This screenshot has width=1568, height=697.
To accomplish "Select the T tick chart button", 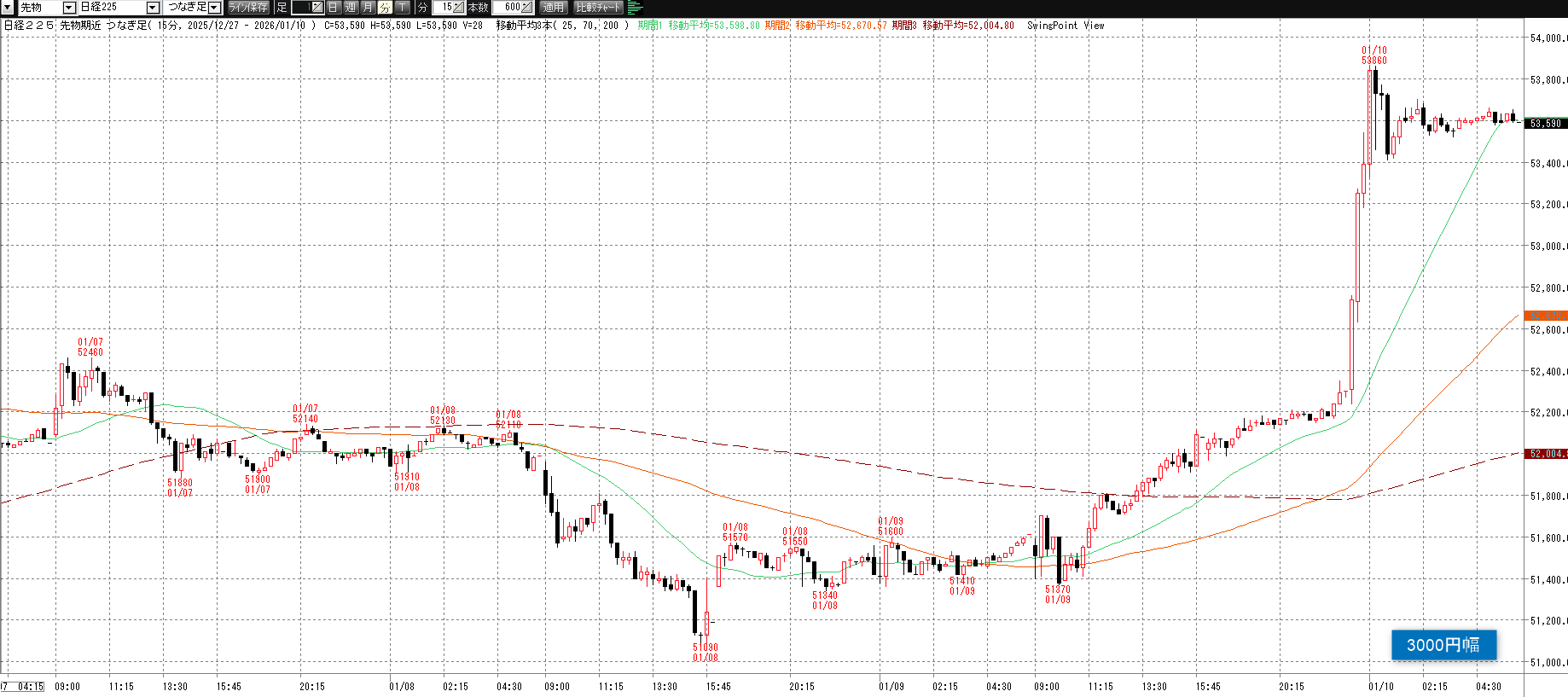I will coord(402,8).
